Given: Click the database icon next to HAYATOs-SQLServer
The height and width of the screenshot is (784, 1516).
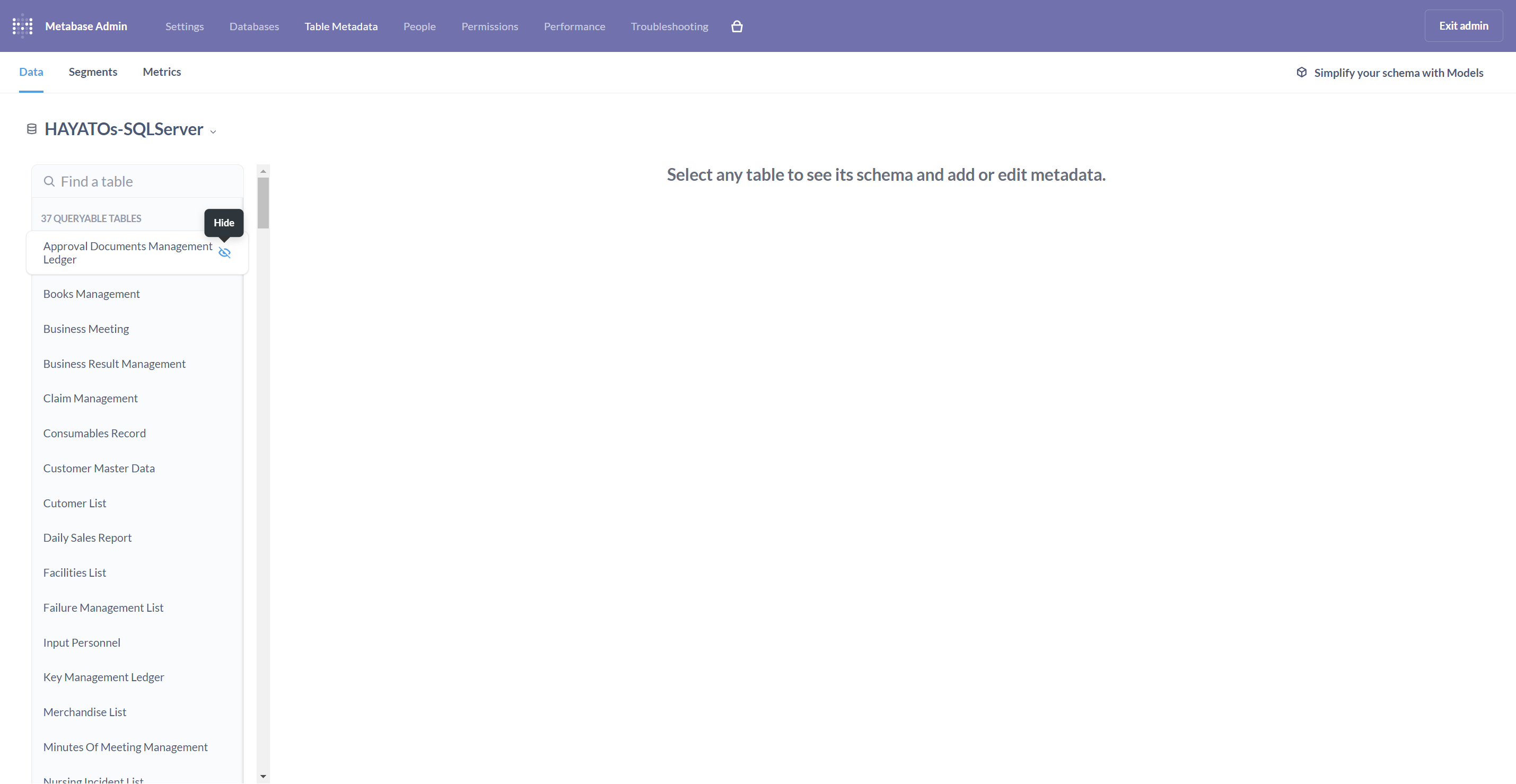Looking at the screenshot, I should 32,129.
